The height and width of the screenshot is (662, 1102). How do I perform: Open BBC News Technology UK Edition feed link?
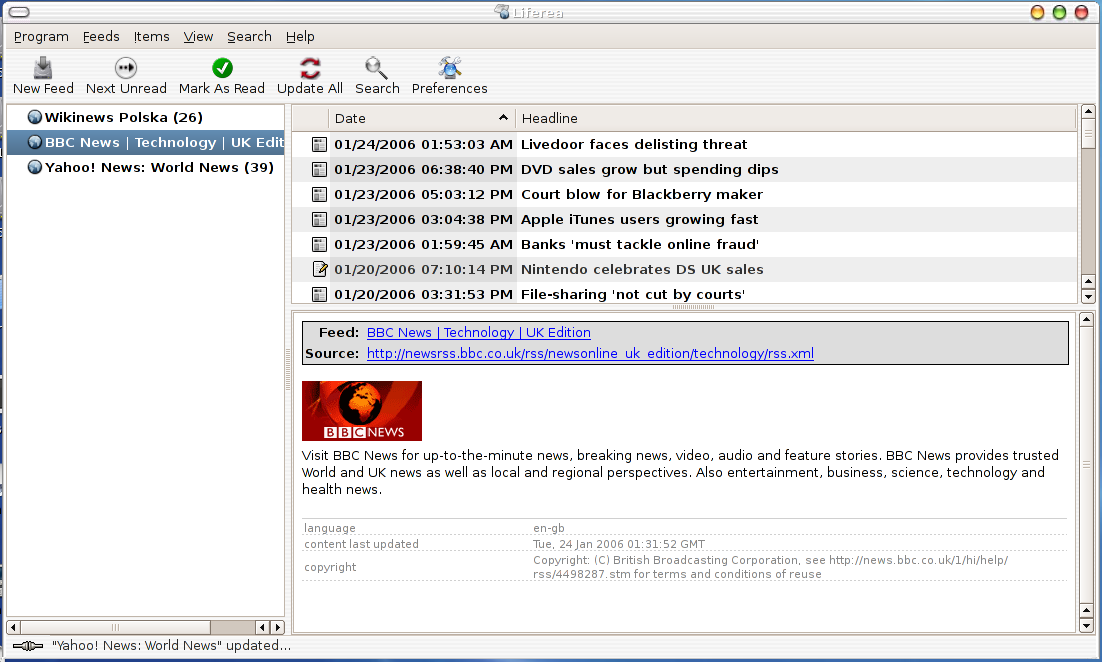point(479,332)
